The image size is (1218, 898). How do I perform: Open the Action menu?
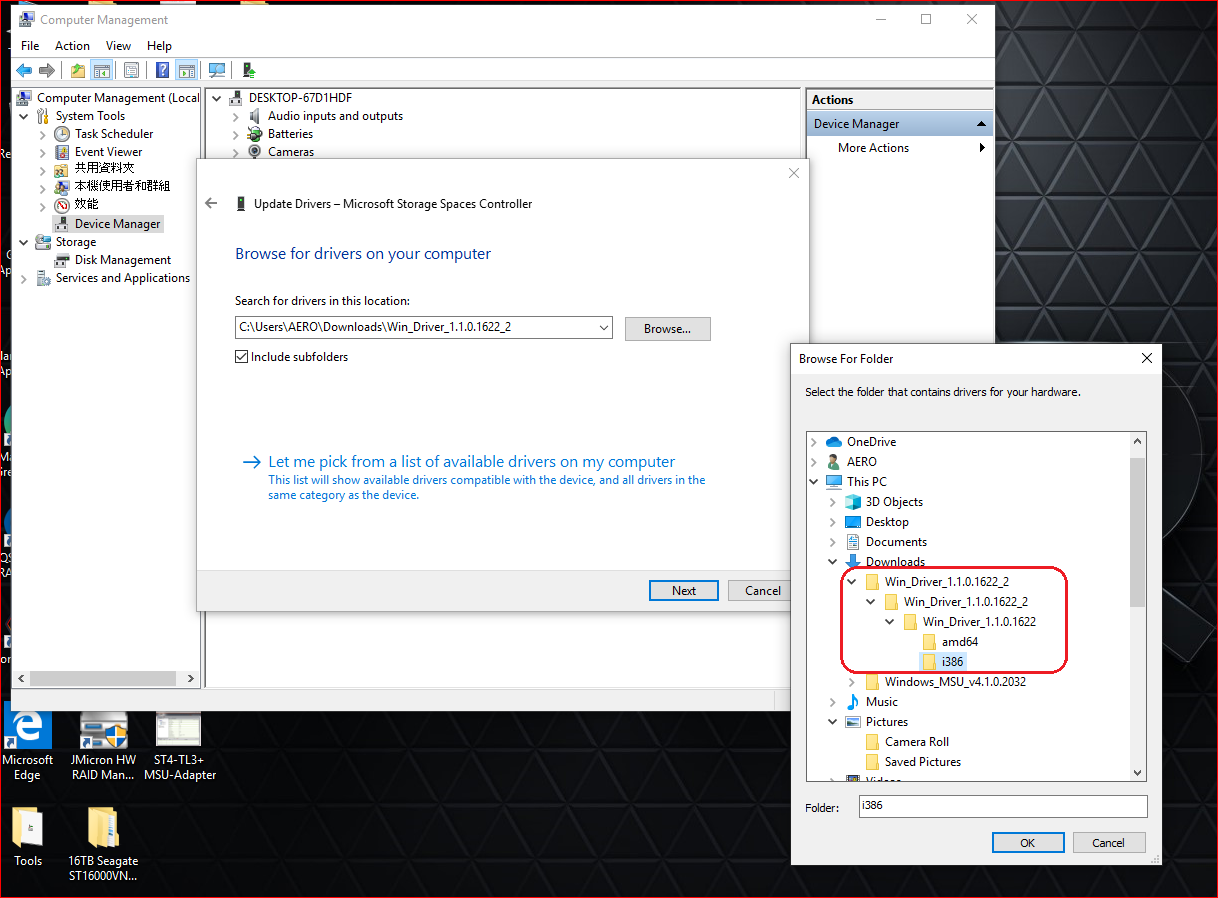point(72,46)
